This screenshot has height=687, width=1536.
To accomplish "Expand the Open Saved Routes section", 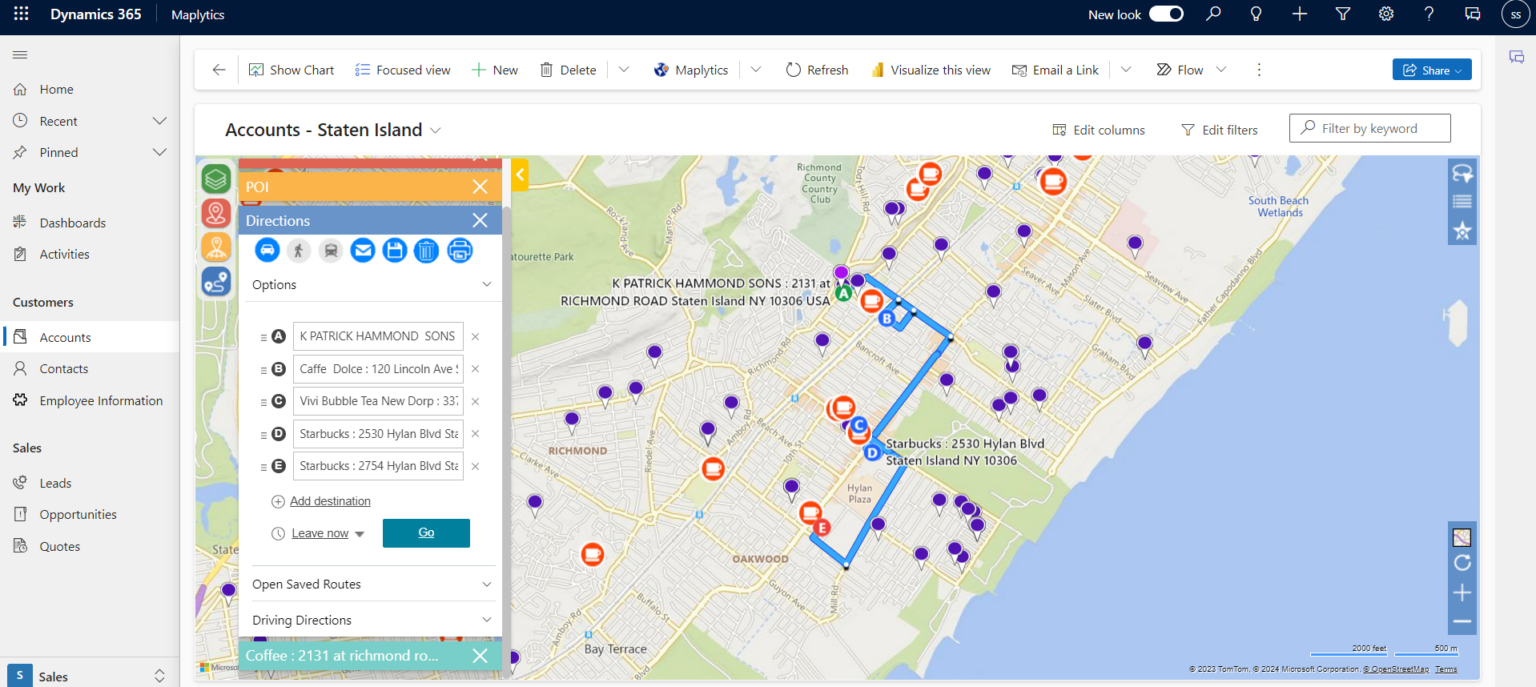I will tap(371, 584).
